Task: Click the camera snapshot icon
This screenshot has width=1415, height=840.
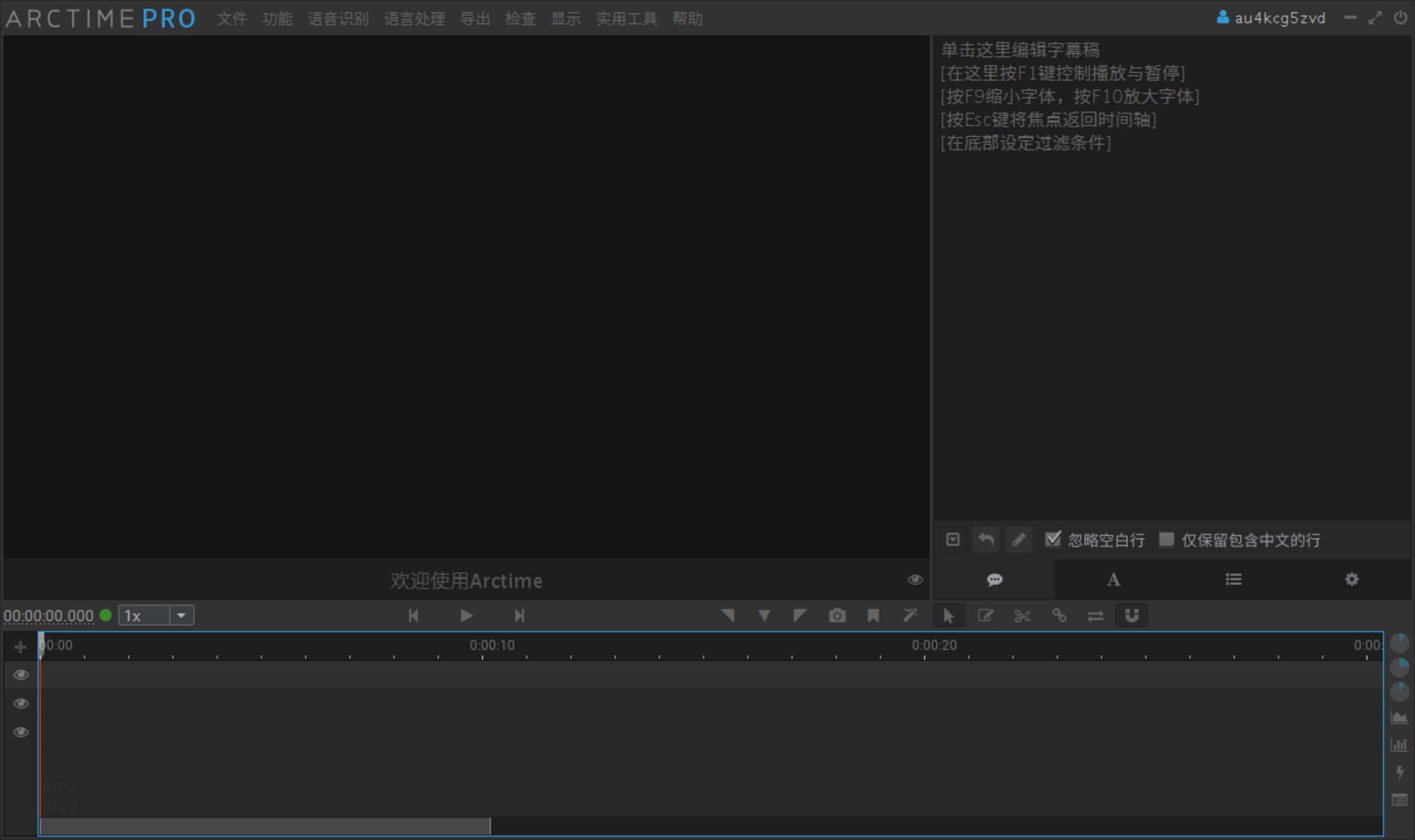Action: (x=836, y=615)
